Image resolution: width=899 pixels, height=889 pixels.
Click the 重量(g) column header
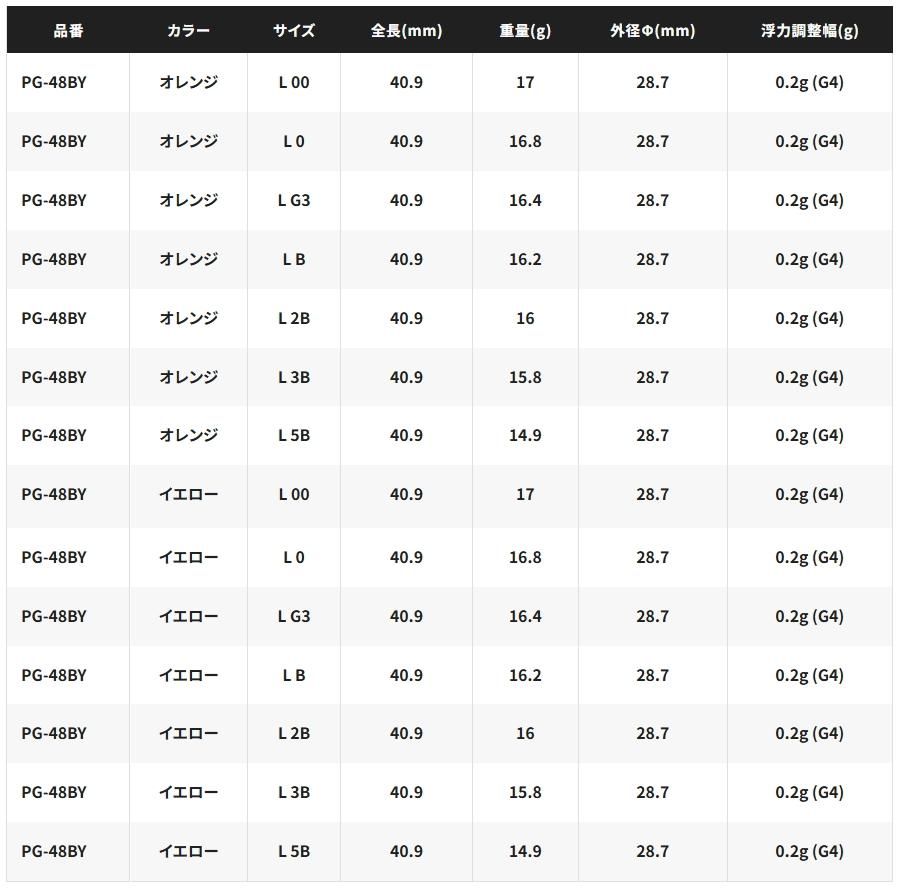[525, 31]
